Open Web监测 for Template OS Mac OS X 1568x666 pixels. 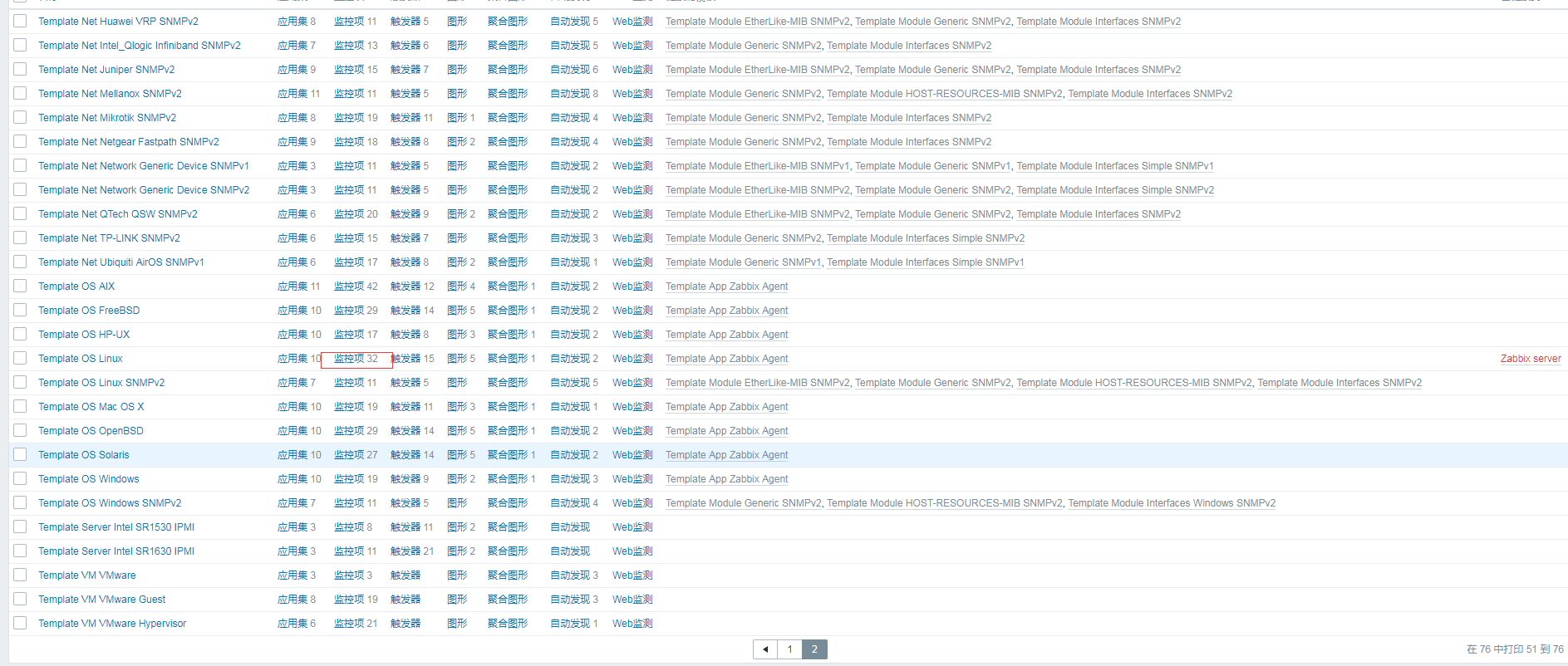point(632,407)
